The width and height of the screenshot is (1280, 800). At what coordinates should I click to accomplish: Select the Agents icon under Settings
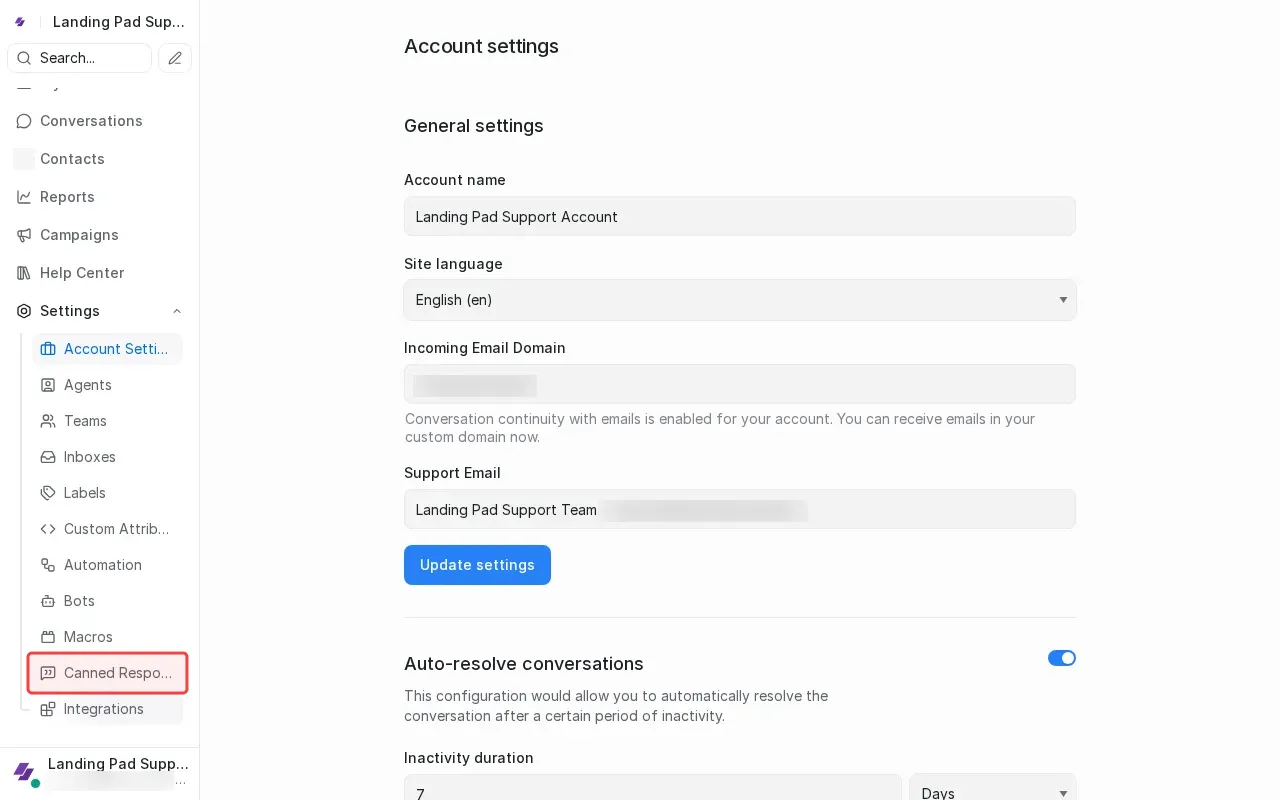[48, 385]
